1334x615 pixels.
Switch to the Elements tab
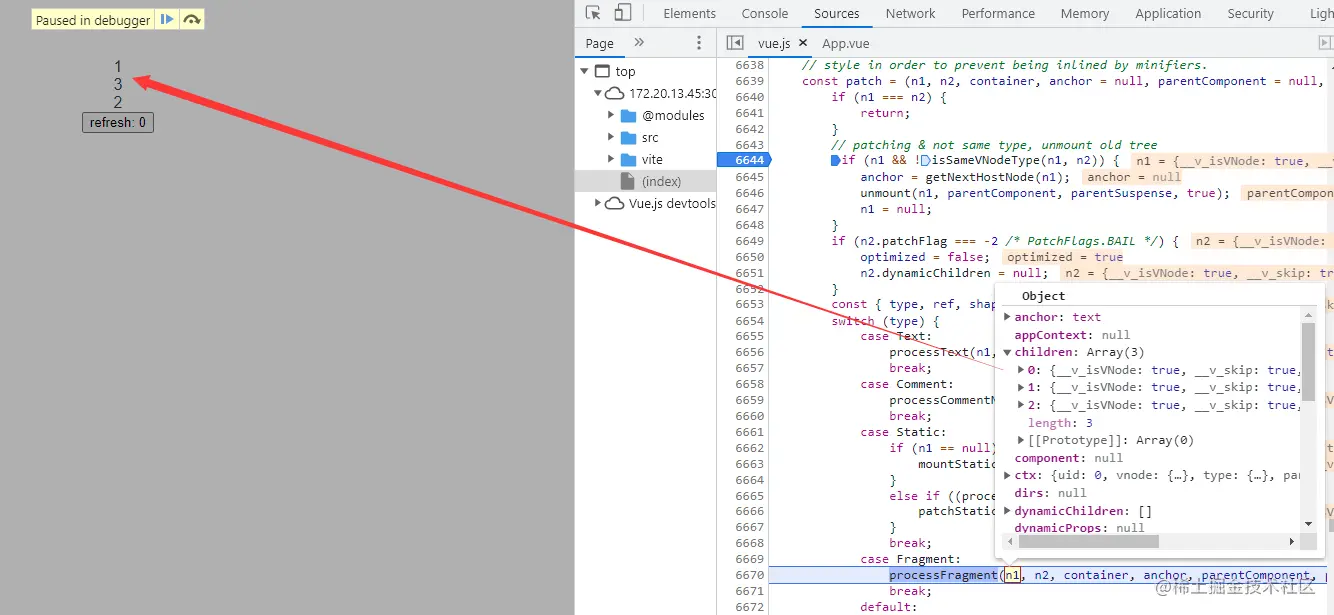tap(690, 13)
